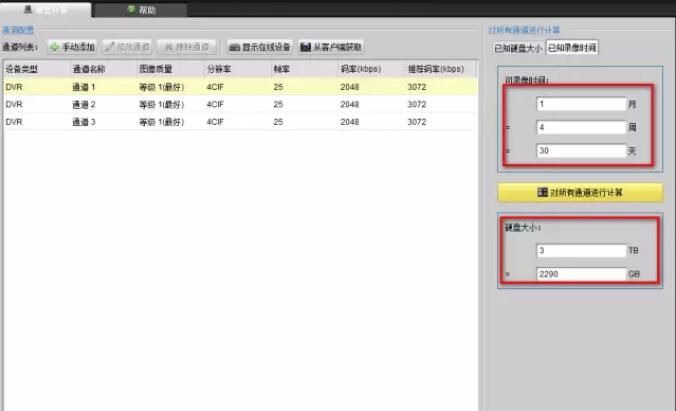This screenshot has height=411, width=676.
Task: Select the 已知硬盘大小 tab
Action: [515, 47]
